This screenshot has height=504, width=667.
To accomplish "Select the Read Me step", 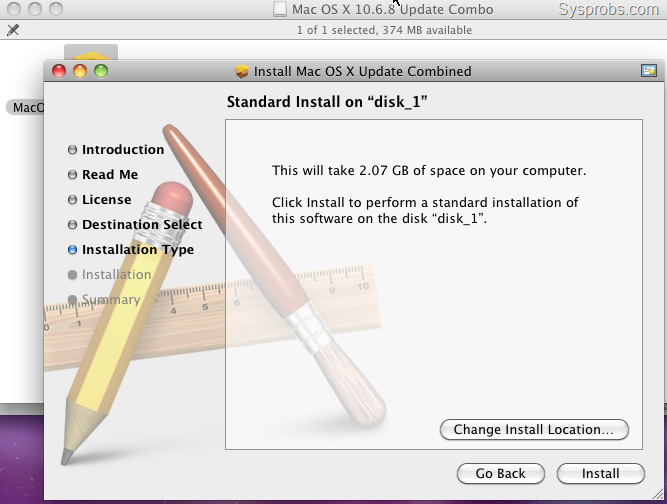I will [x=110, y=174].
